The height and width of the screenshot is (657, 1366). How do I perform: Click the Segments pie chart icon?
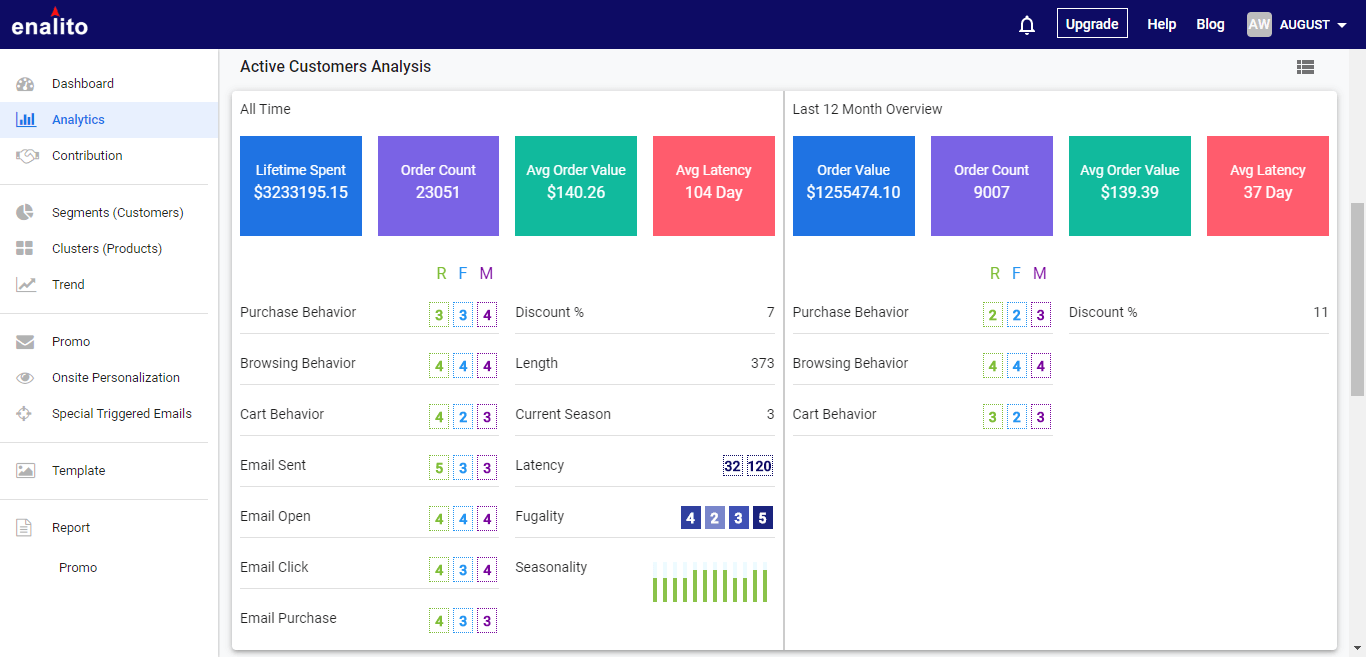click(26, 213)
